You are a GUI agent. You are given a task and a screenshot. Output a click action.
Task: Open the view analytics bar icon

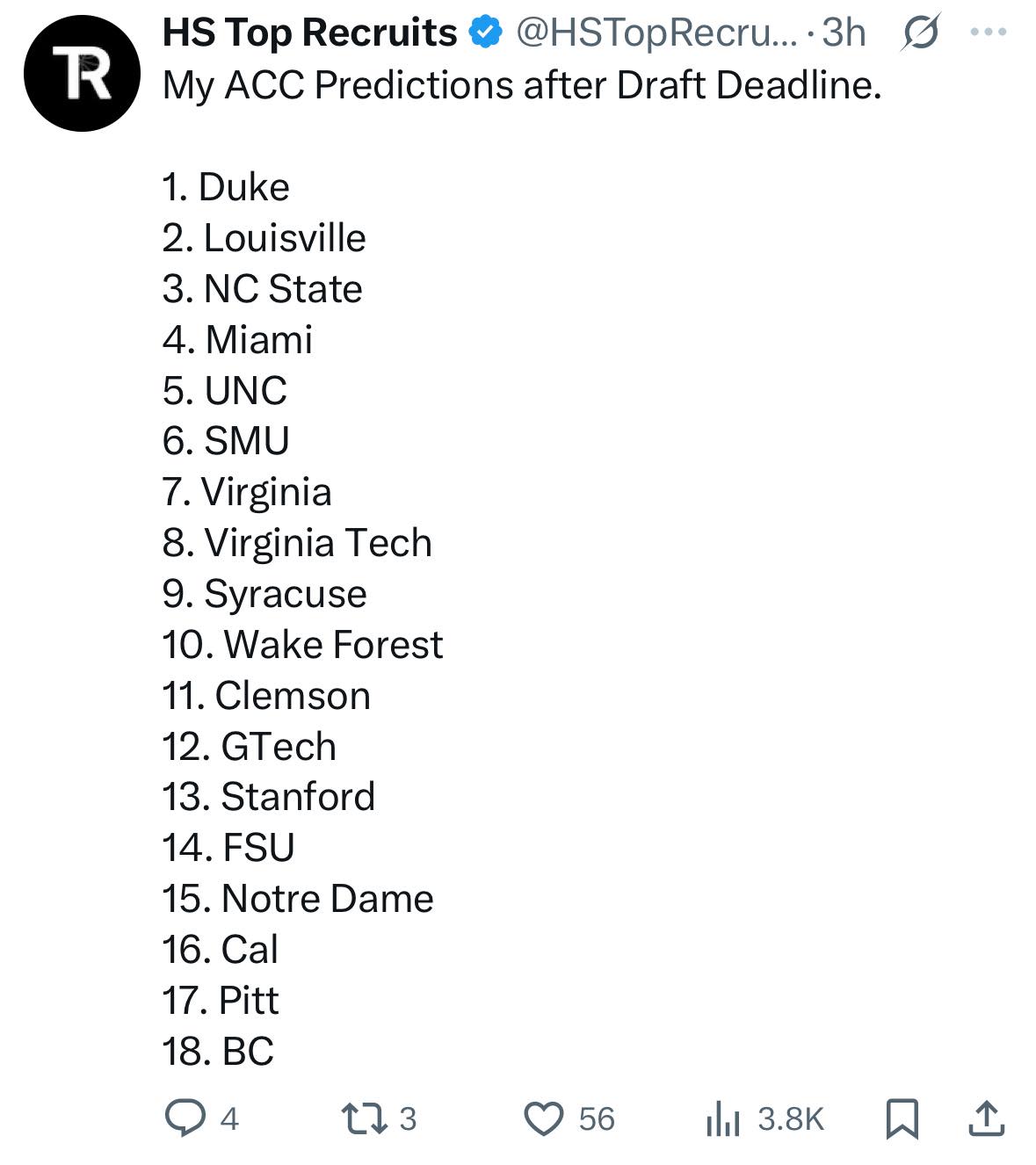722,1119
